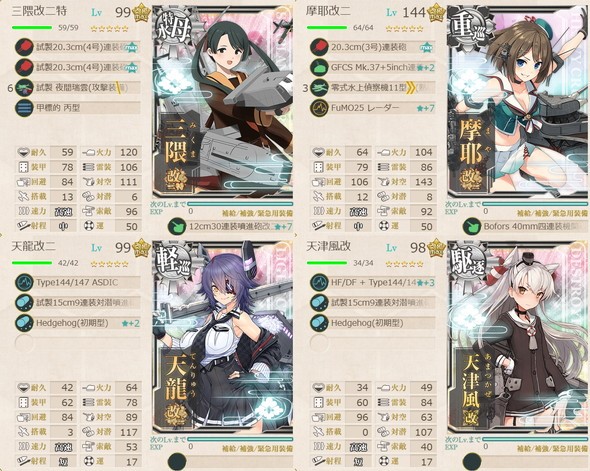590x471 pixels.
Task: Click Tenryuu's 試製15cm9連装 ASW rocket slot
Action: (x=87, y=303)
